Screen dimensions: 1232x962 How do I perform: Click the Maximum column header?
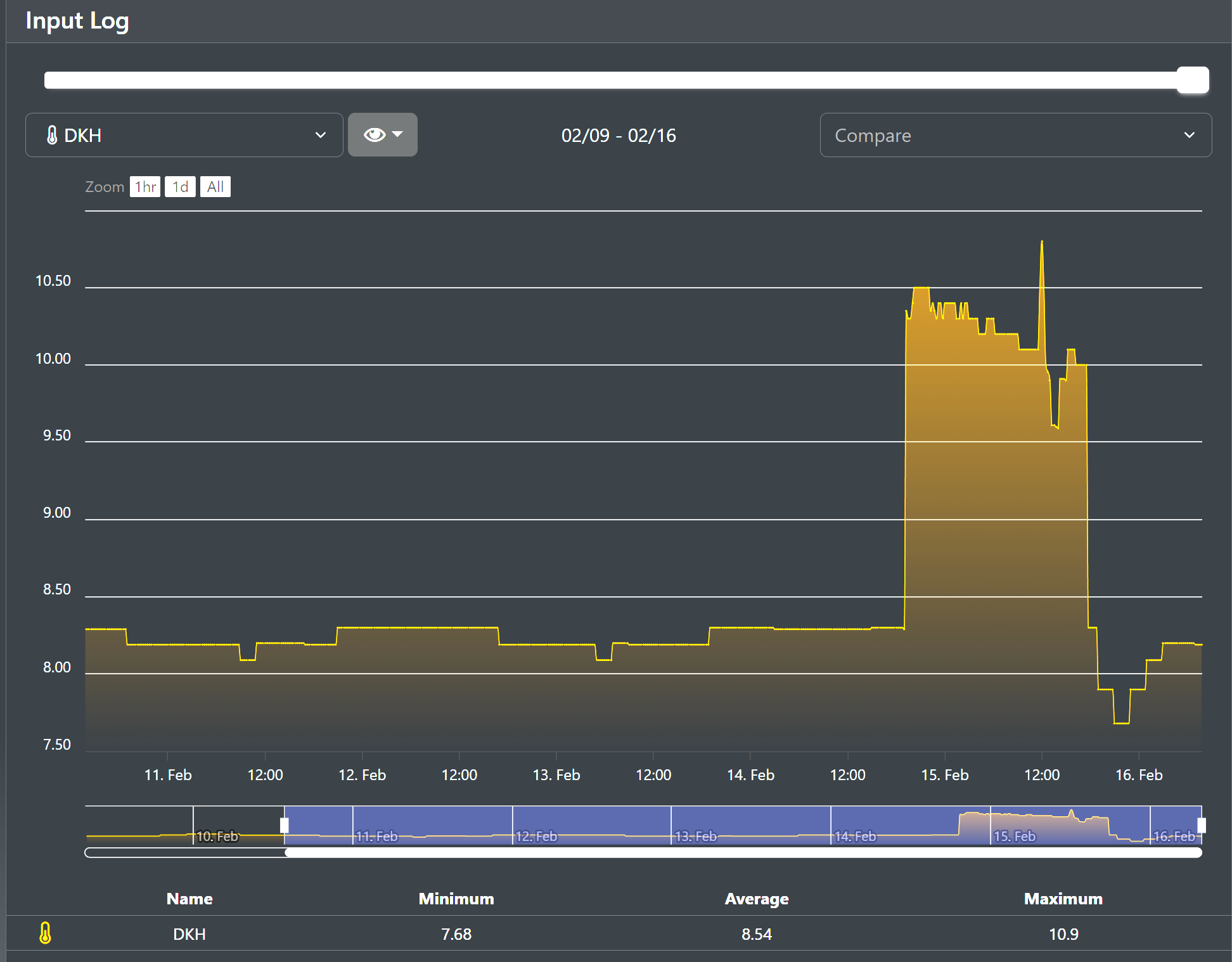(x=1063, y=899)
